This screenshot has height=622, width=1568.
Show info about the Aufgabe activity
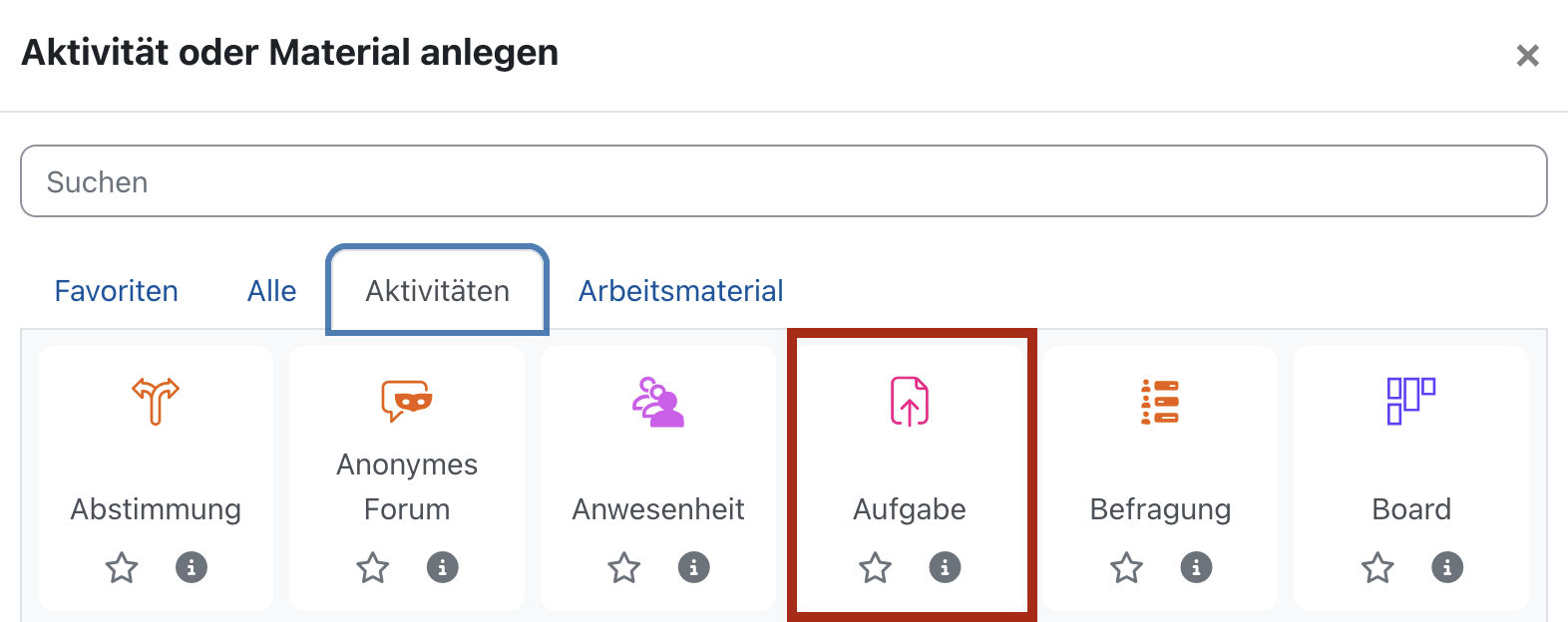(x=945, y=567)
